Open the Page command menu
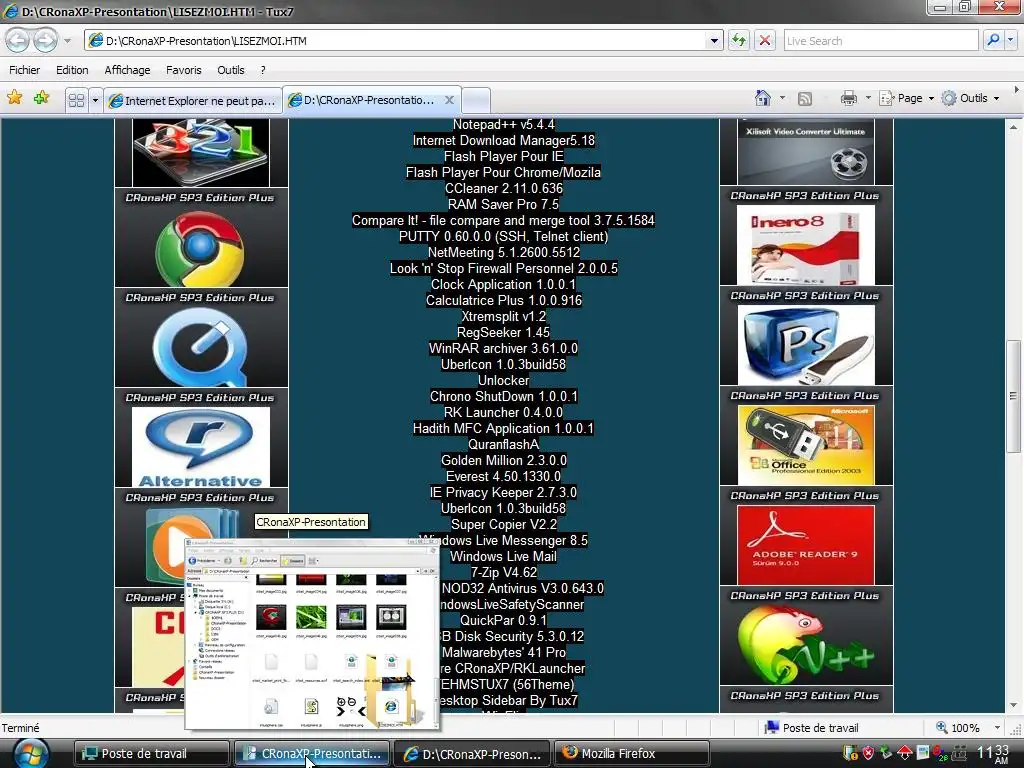 click(906, 98)
